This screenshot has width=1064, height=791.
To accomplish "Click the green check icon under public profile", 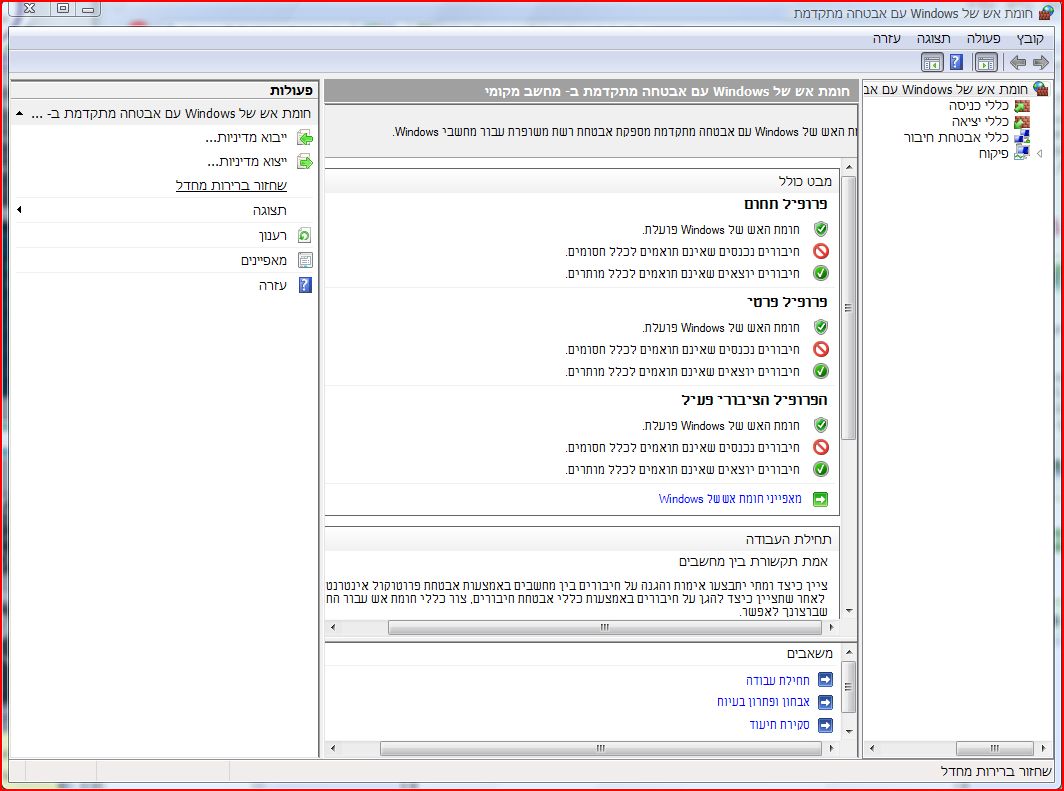I will coord(820,469).
